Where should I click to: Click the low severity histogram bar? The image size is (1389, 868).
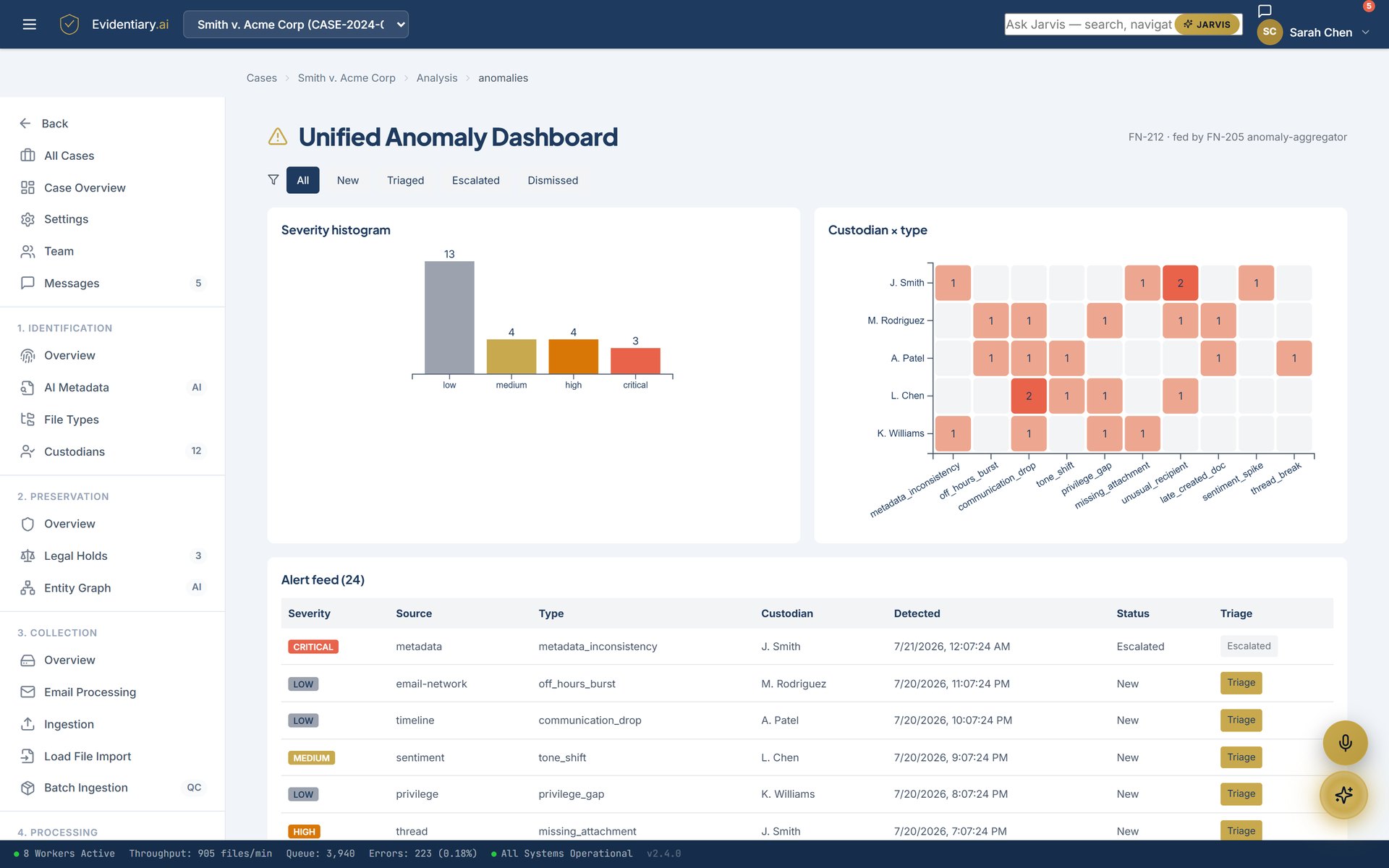[449, 318]
